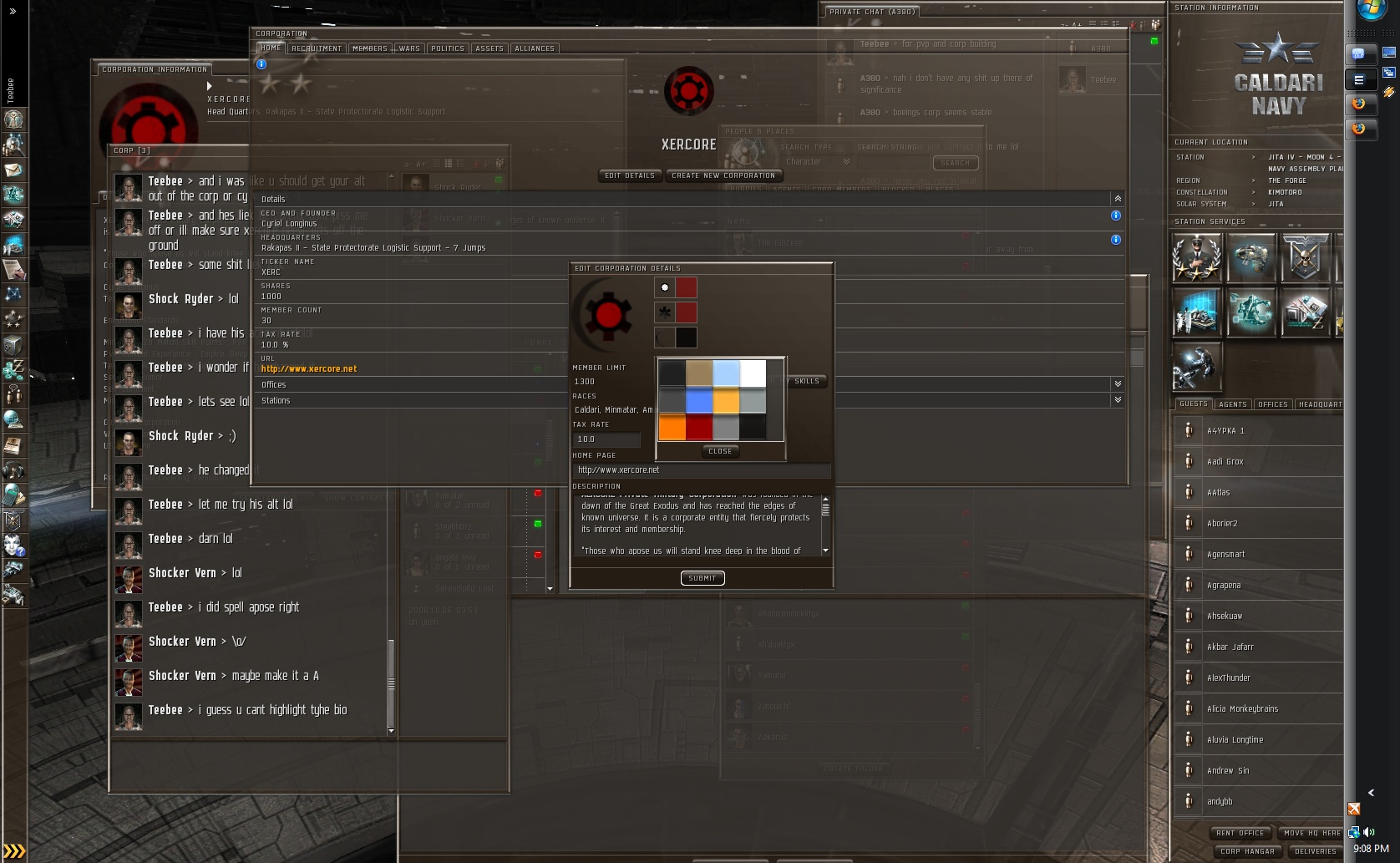Expand the Offices section
1400x863 pixels.
coord(1118,384)
